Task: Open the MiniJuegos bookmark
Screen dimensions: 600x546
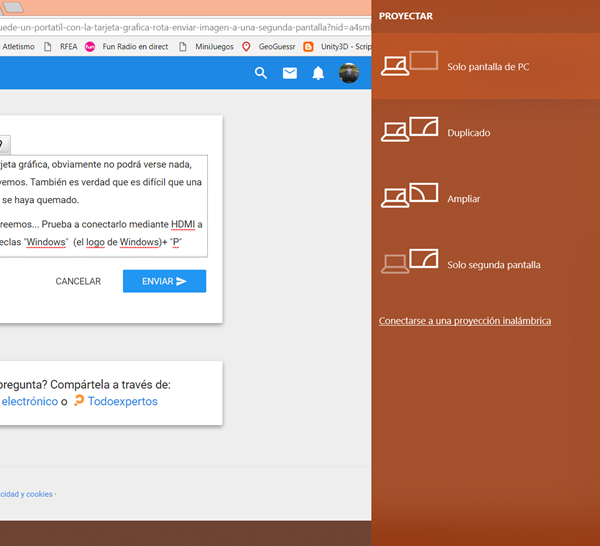Action: coord(214,47)
